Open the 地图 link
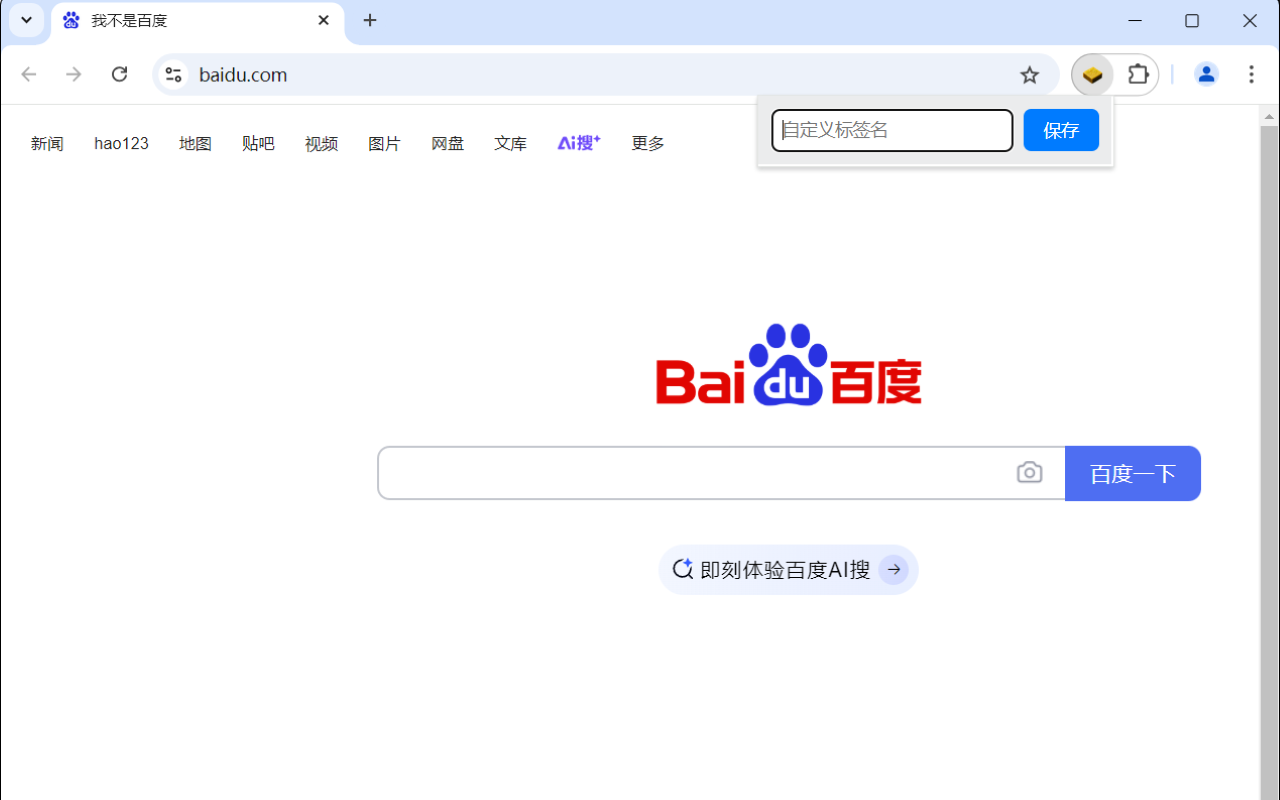Viewport: 1280px width, 800px height. point(195,144)
